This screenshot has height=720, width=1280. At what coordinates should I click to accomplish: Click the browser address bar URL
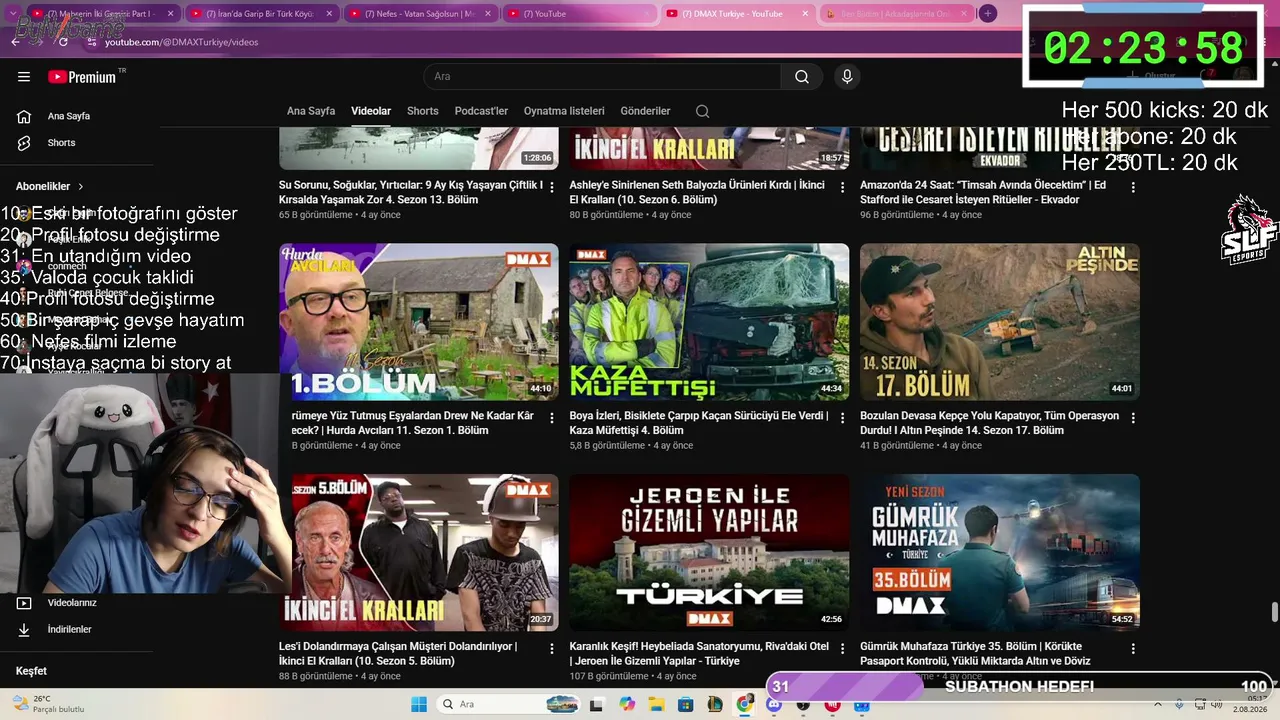pyautogui.click(x=181, y=42)
